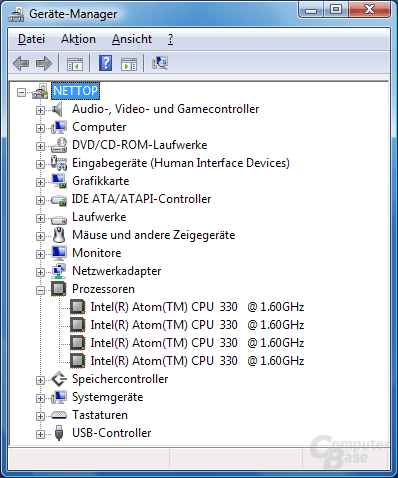Viewport: 398px width, 478px height.
Task: Open Help via the question mark toolbar icon
Action: pyautogui.click(x=106, y=63)
